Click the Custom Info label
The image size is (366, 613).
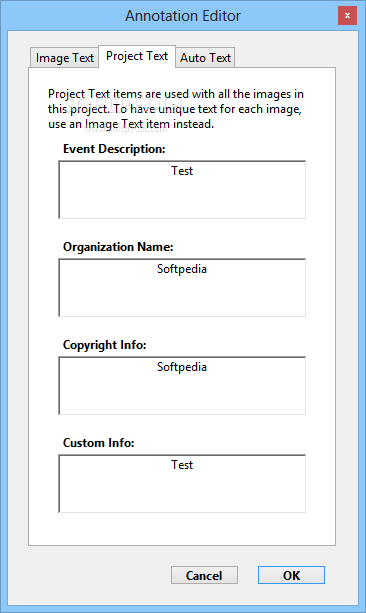click(99, 443)
